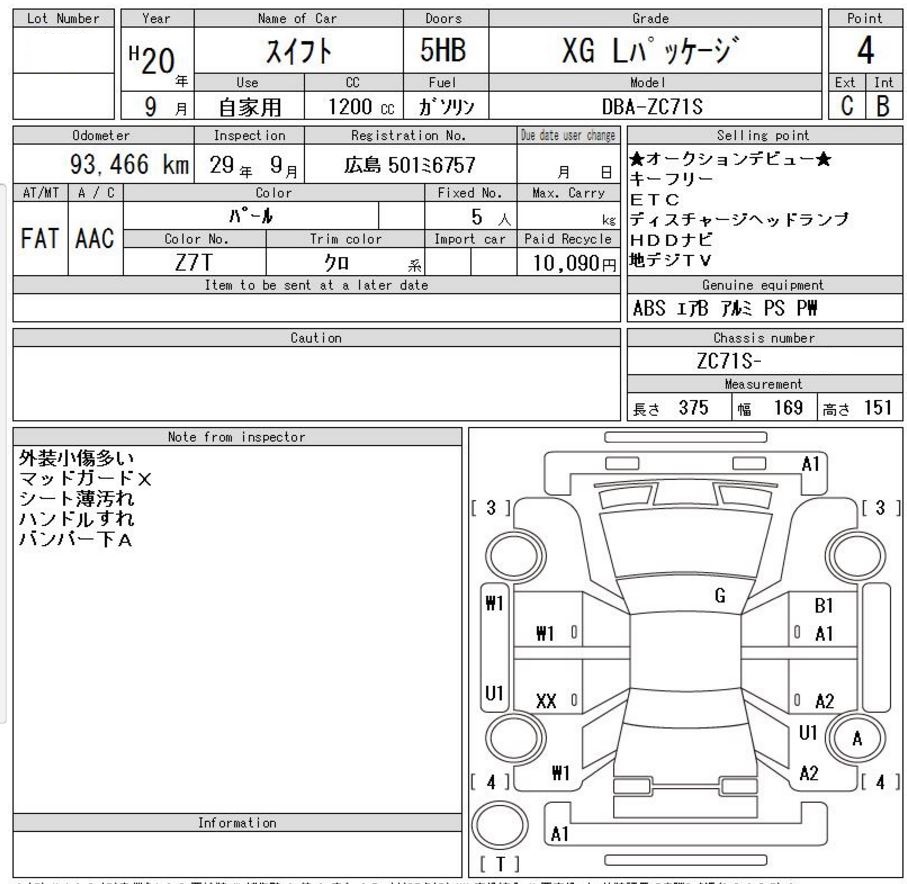907x884 pixels.
Task: Select the B1 mark on front right door
Action: point(823,606)
